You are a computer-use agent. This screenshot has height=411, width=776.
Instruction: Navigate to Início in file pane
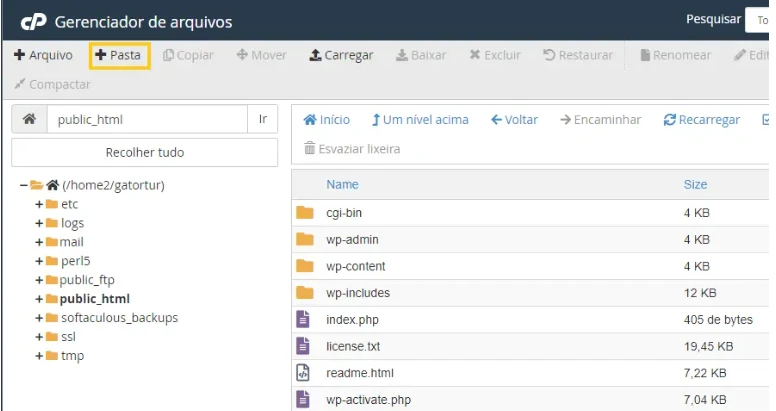tap(326, 120)
